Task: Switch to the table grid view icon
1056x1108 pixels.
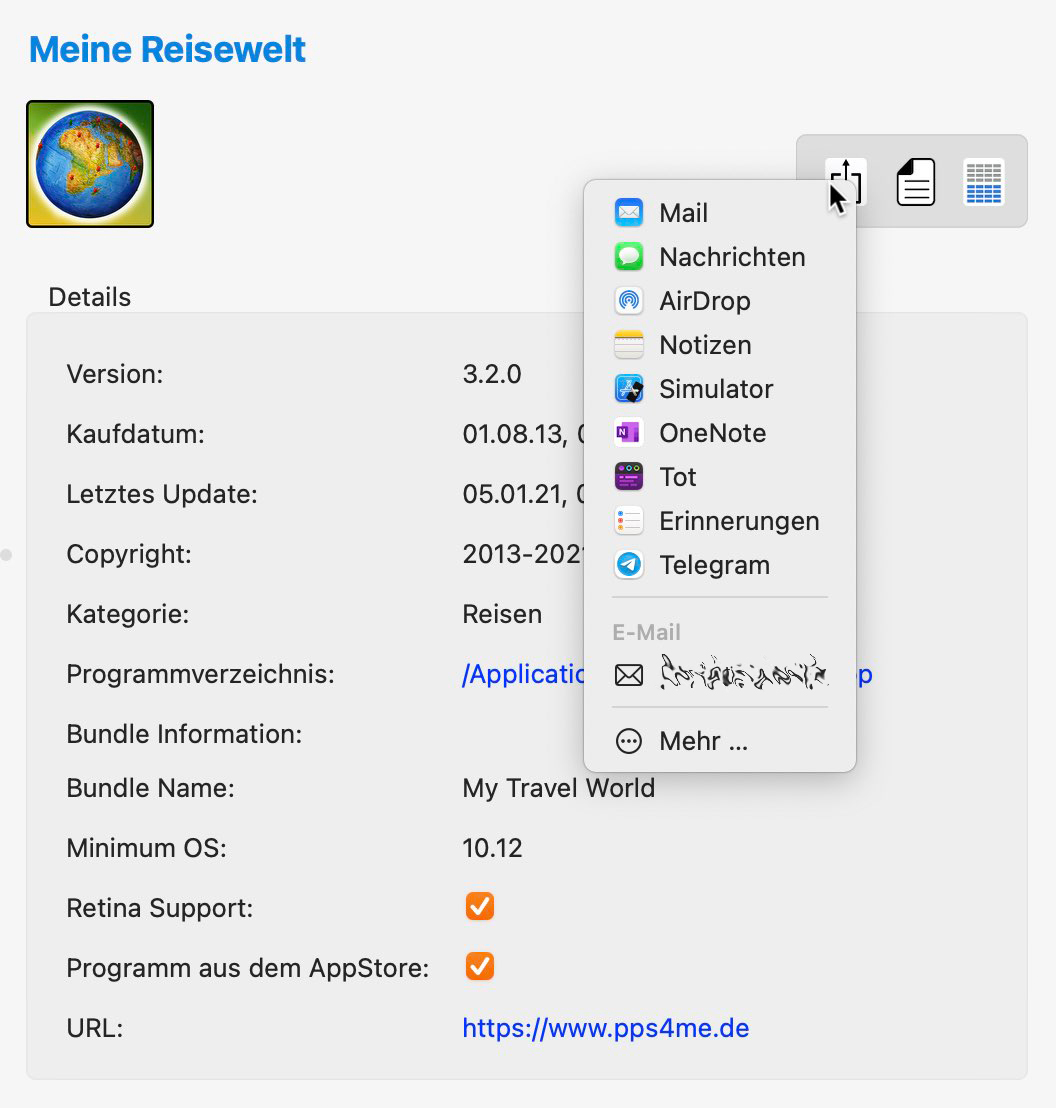Action: (983, 182)
